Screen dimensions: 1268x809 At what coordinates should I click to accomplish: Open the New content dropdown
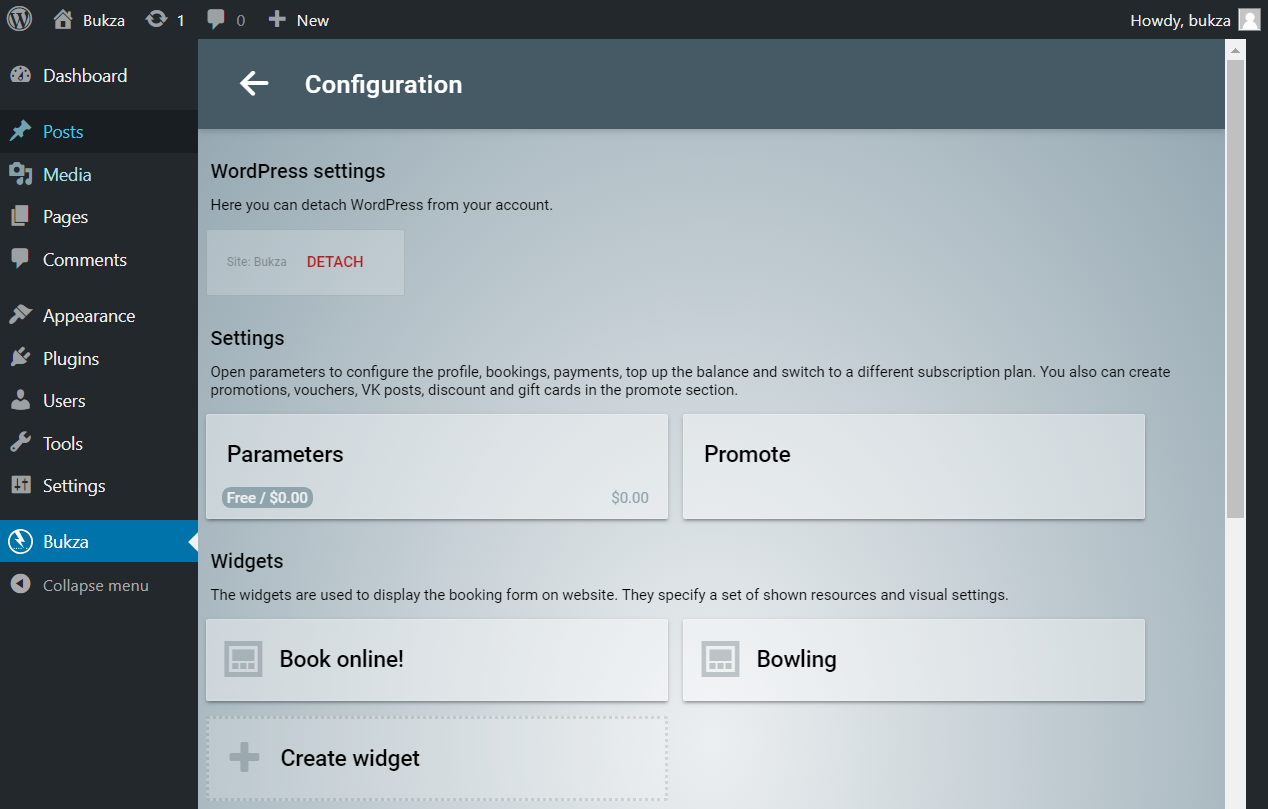(x=299, y=20)
